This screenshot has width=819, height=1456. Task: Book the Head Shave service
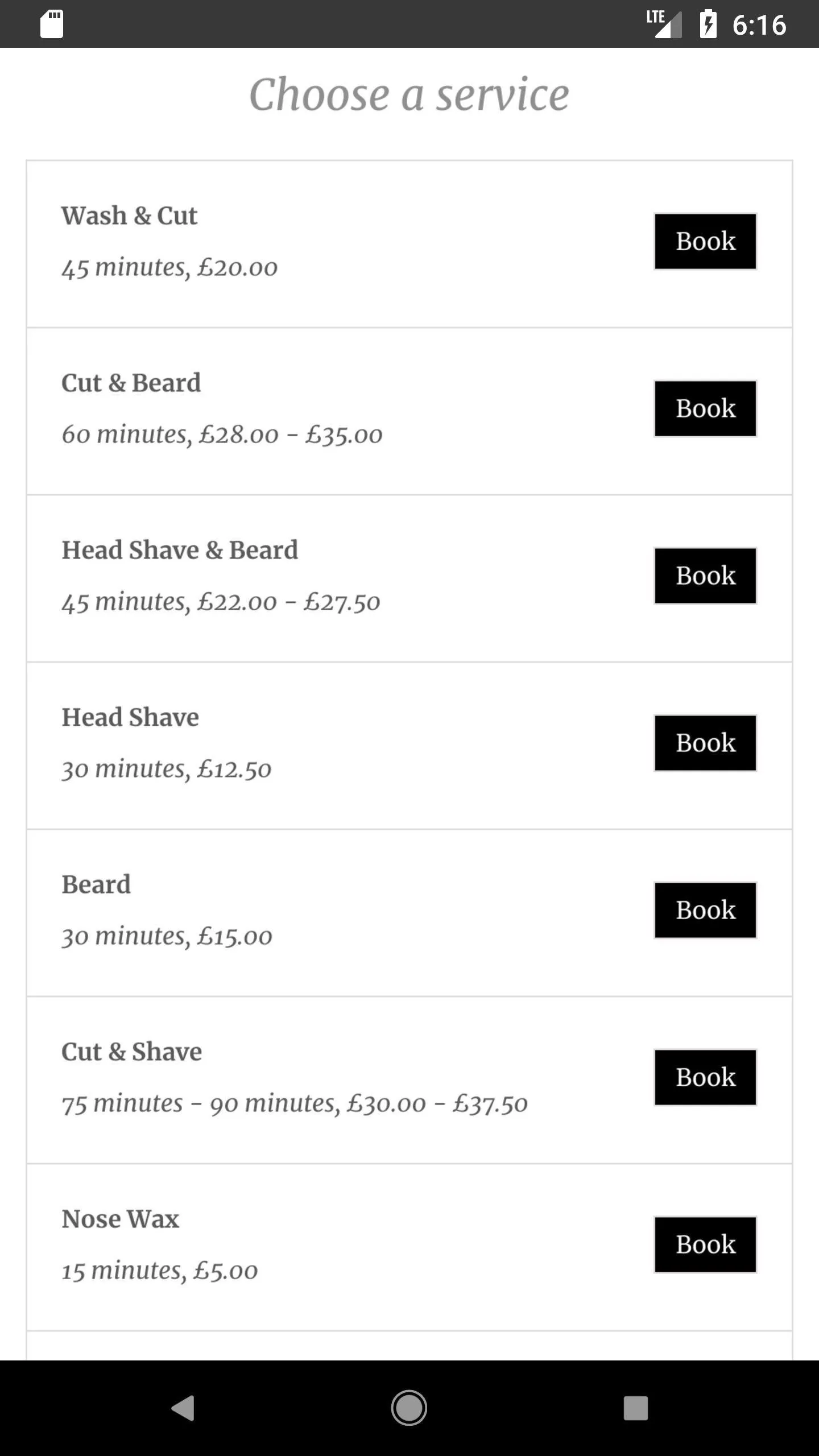[705, 743]
